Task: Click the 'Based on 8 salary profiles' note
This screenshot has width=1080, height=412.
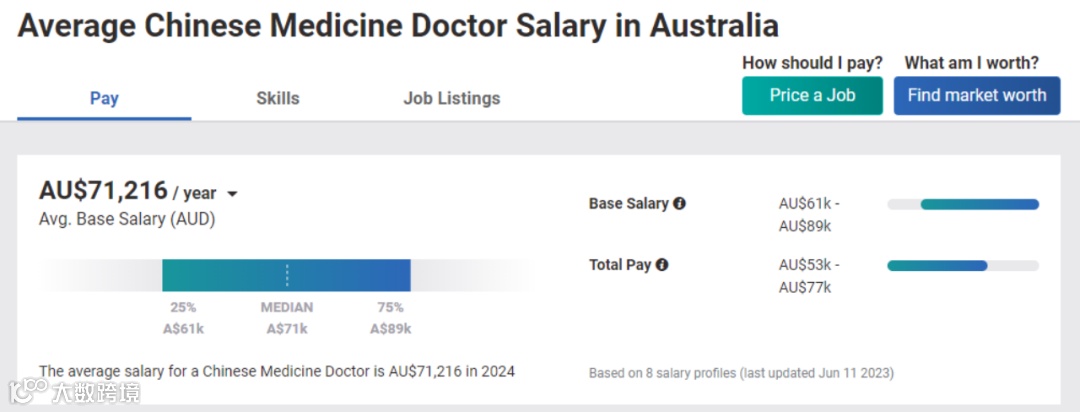Action: (741, 373)
